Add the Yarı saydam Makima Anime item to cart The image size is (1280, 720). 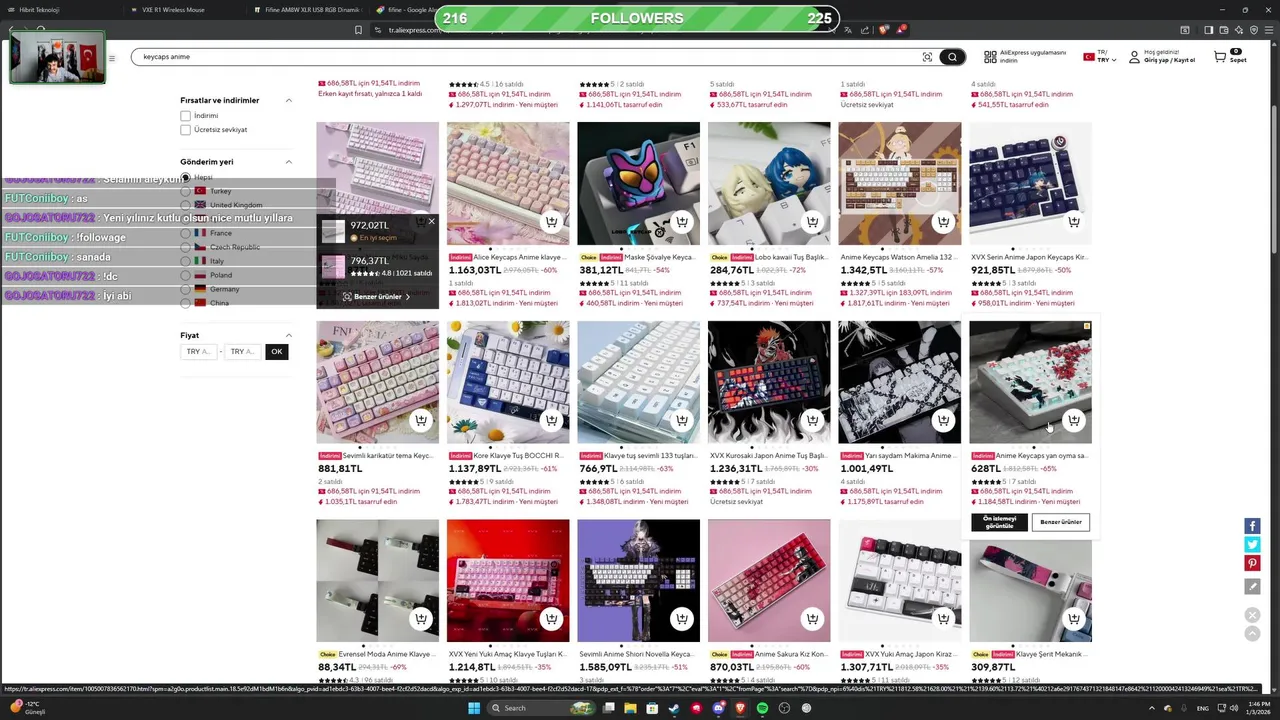point(943,421)
